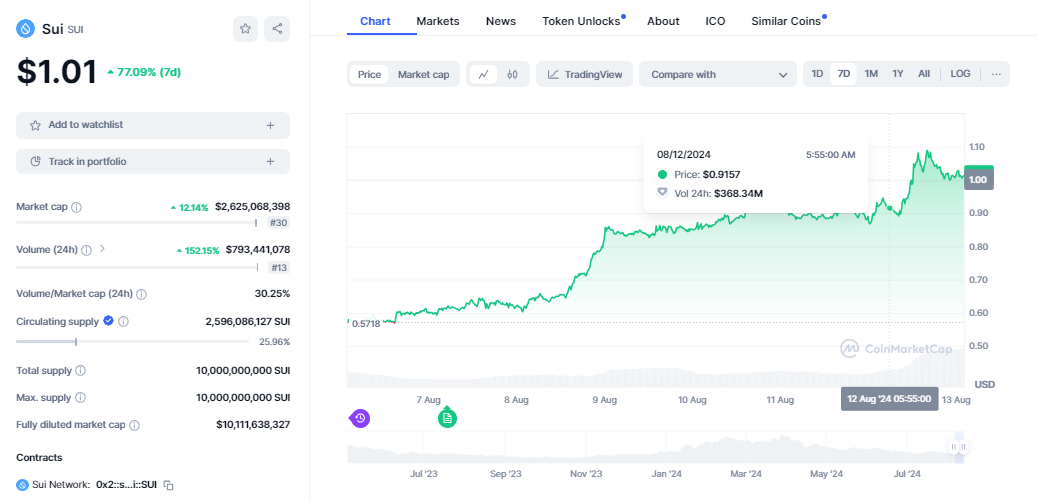This screenshot has height=501, width=1038.
Task: Select the 7D time range
Action: point(843,73)
